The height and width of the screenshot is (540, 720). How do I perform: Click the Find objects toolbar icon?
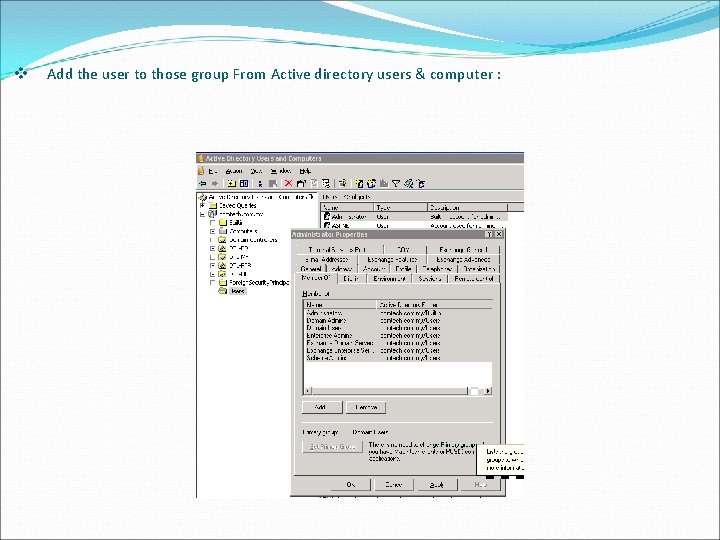click(x=409, y=184)
